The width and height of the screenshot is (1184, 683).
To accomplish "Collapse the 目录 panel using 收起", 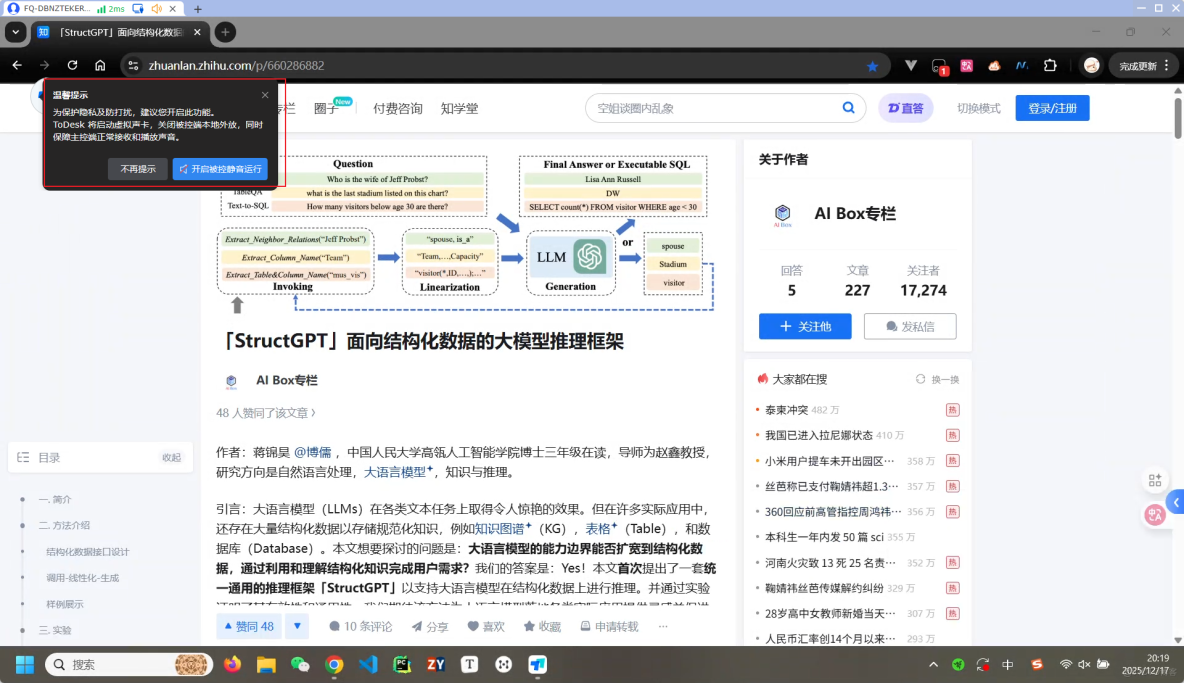I will pos(170,457).
